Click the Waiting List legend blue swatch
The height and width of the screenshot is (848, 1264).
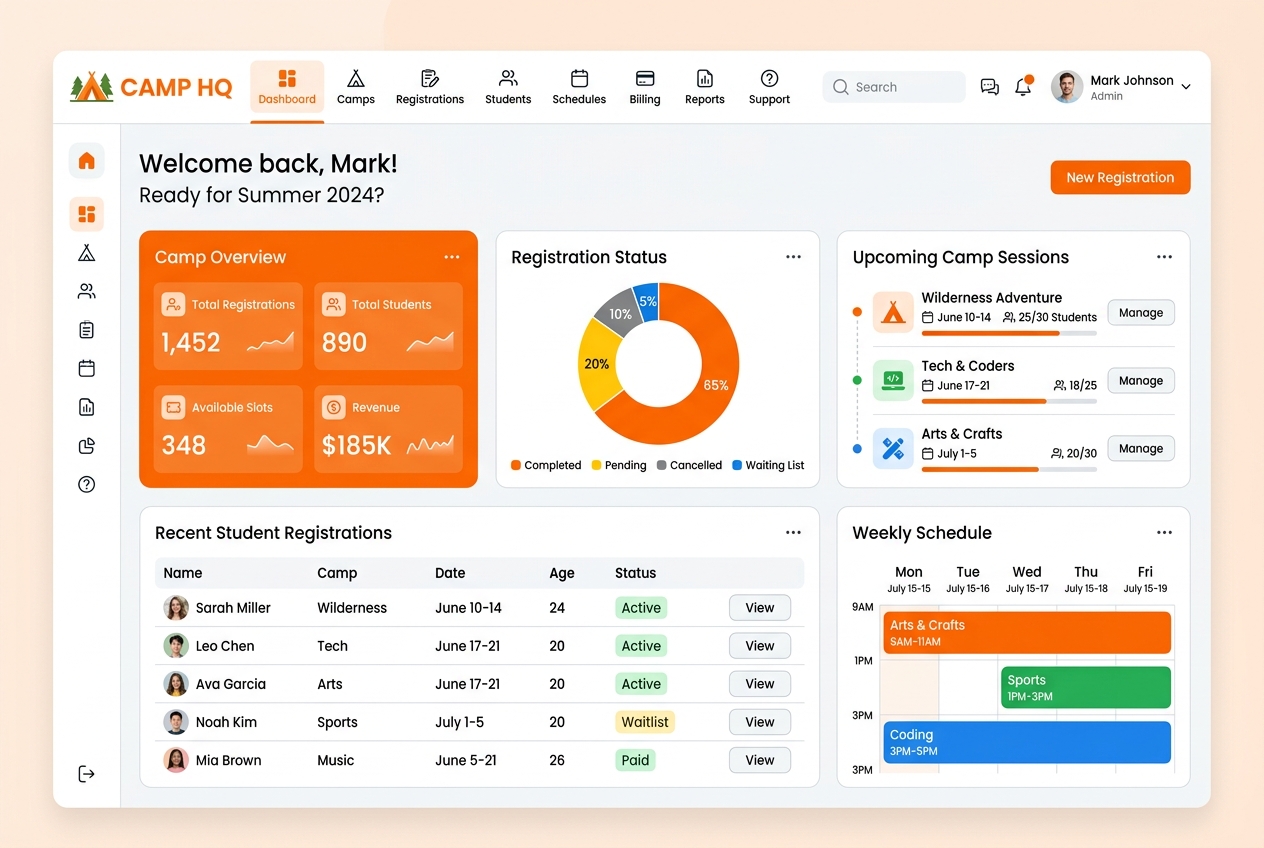coord(737,465)
